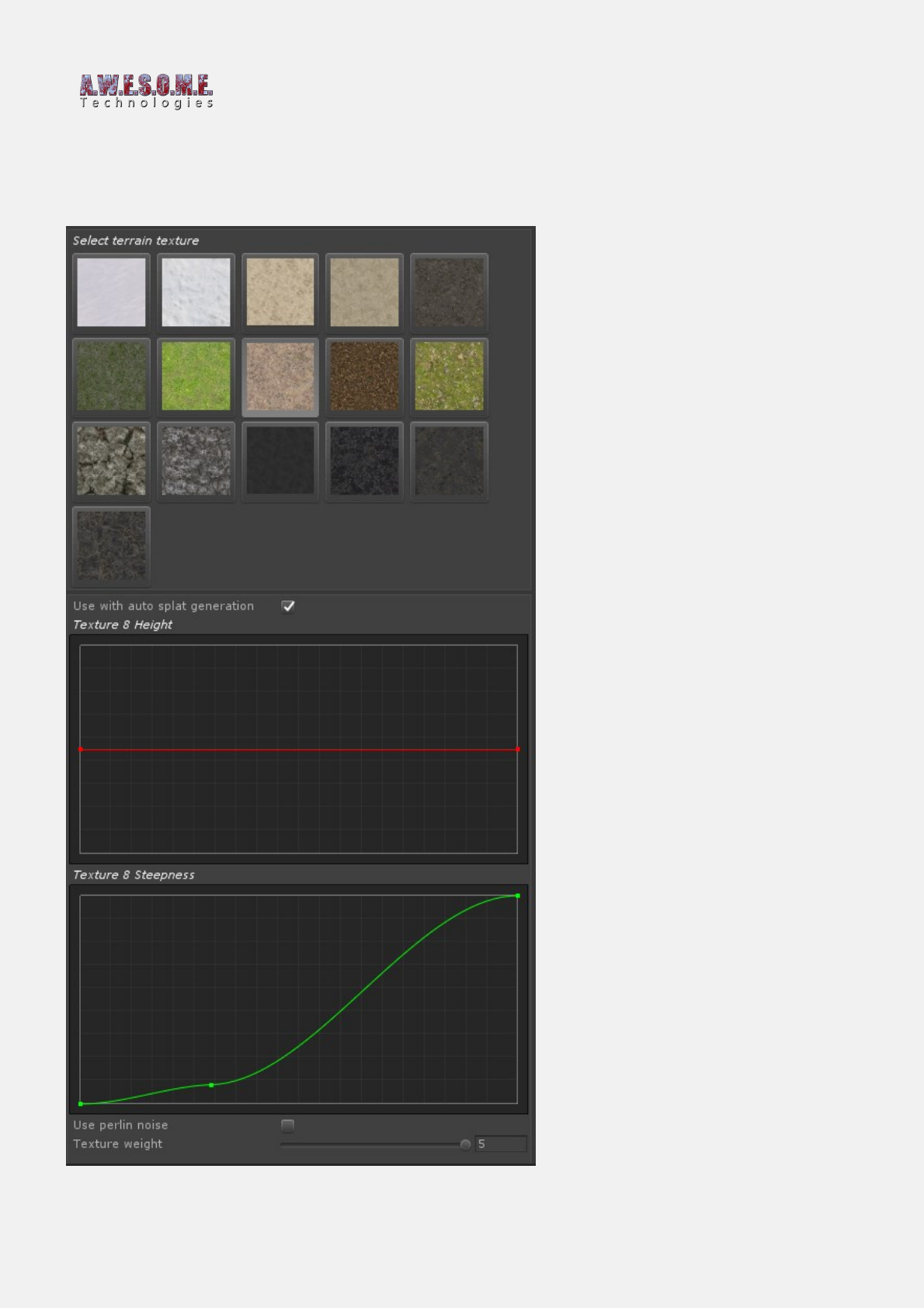Select the bumpy snow texture thumbnail
The width and height of the screenshot is (924, 1308).
196,292
